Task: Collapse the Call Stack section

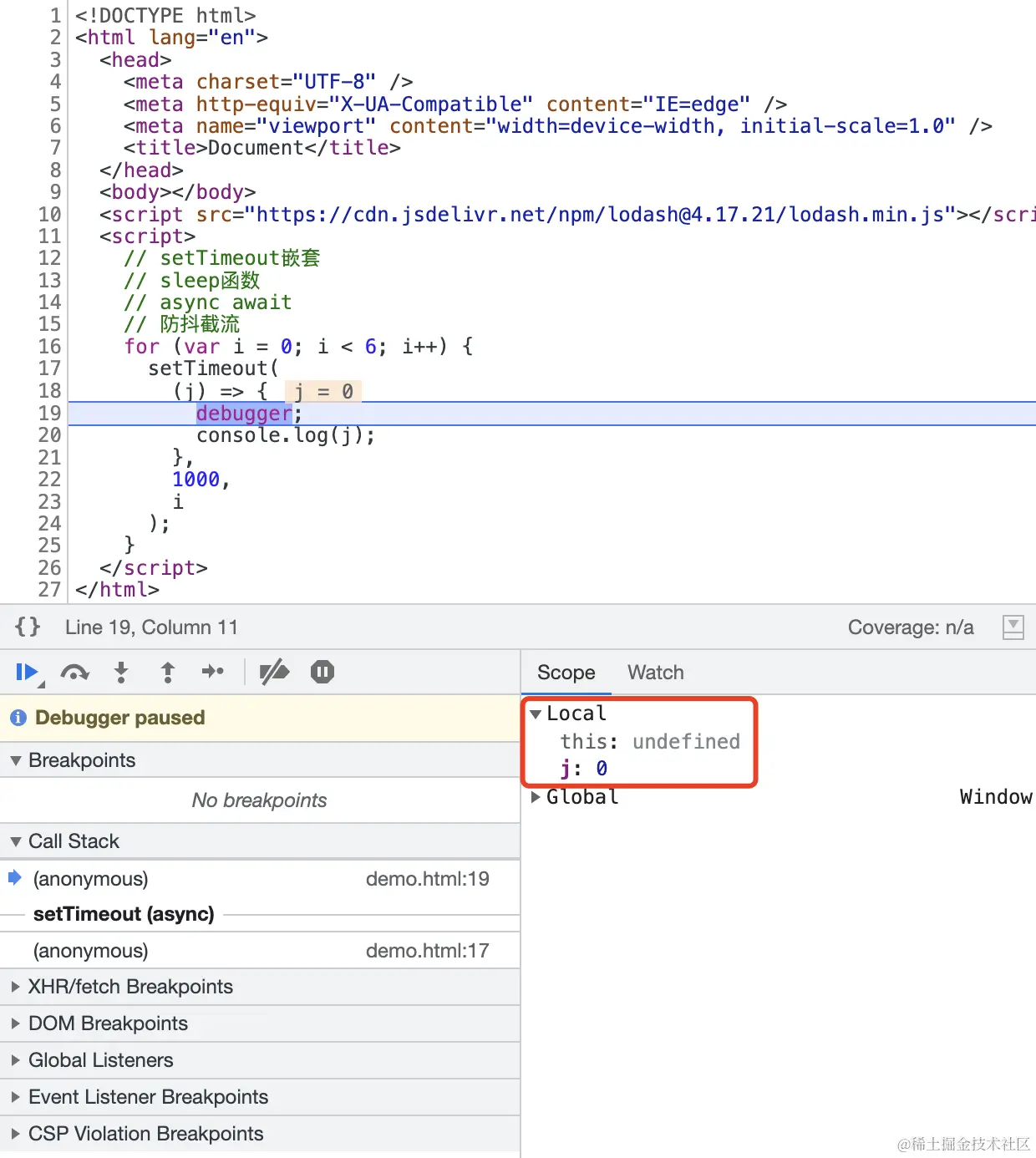Action: click(x=260, y=841)
